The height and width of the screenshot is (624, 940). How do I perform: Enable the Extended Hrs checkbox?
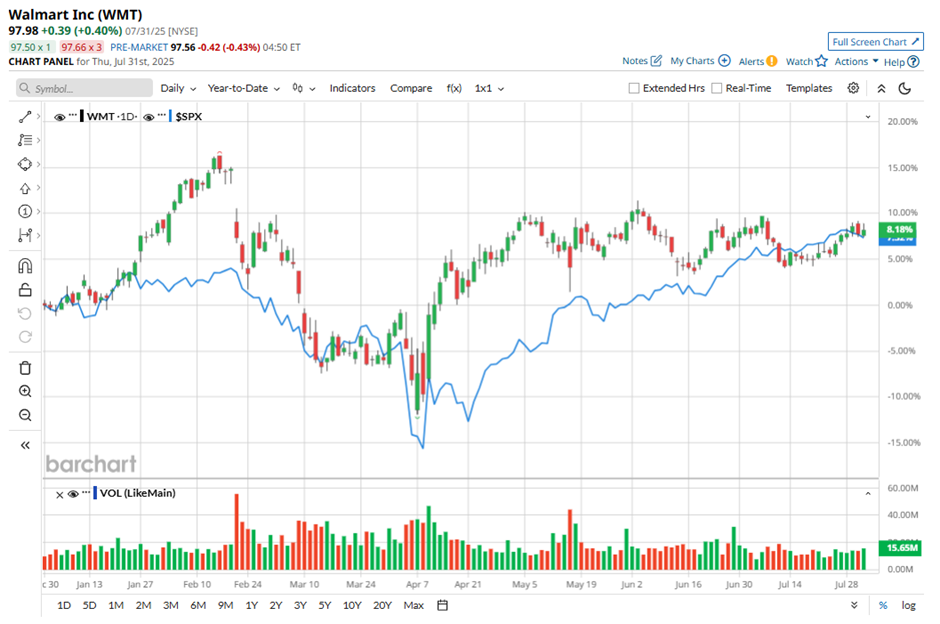pos(634,88)
